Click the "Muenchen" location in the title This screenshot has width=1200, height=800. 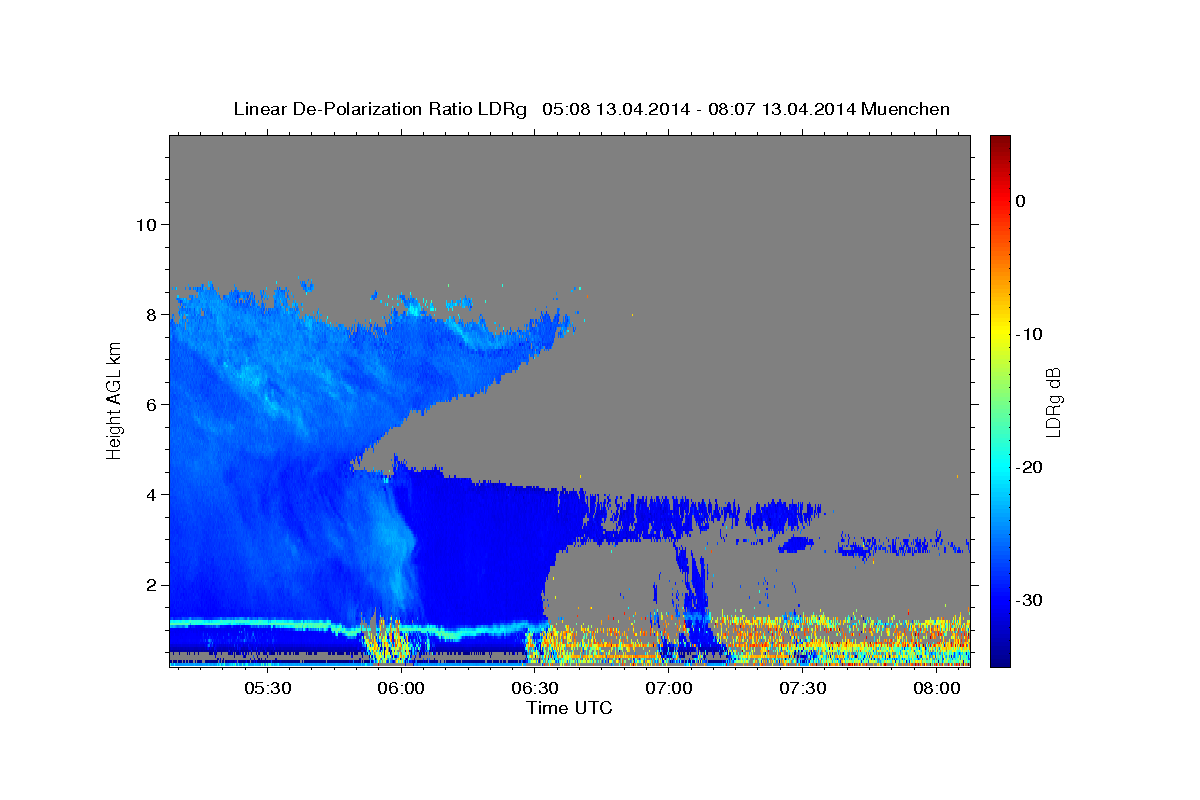tap(905, 109)
